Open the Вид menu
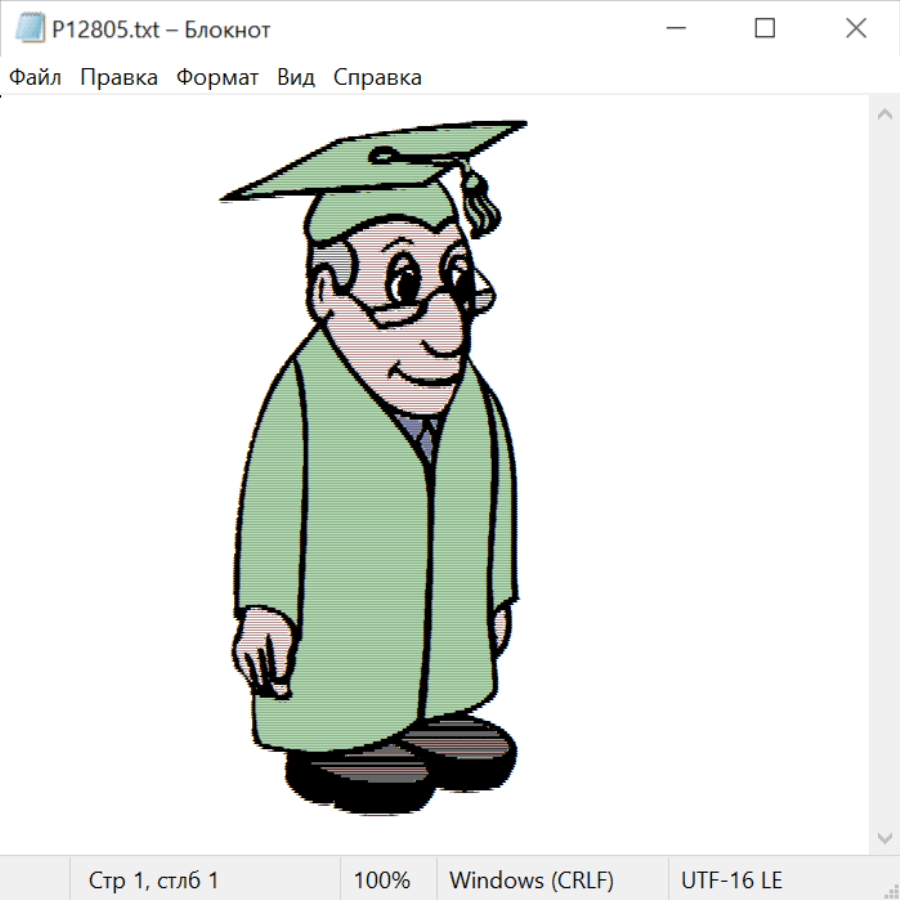The width and height of the screenshot is (900, 900). (296, 77)
